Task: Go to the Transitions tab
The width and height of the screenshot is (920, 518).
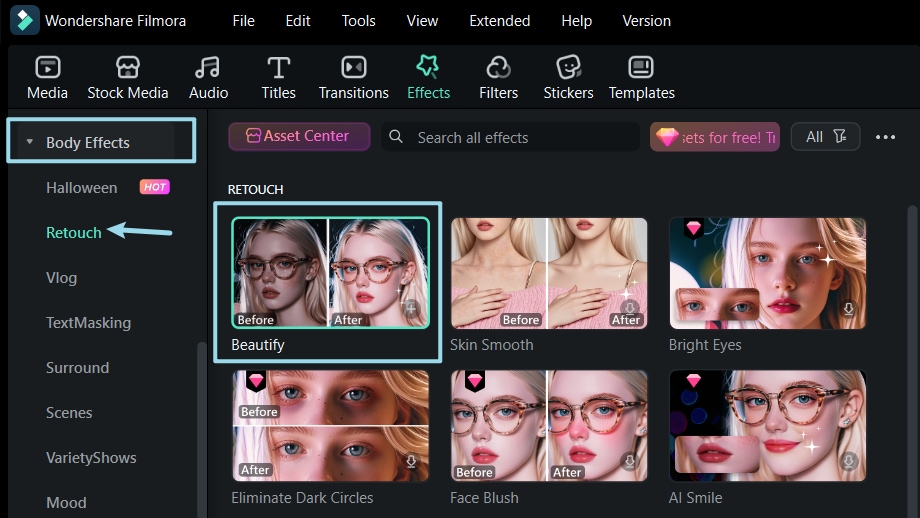Action: coord(353,78)
